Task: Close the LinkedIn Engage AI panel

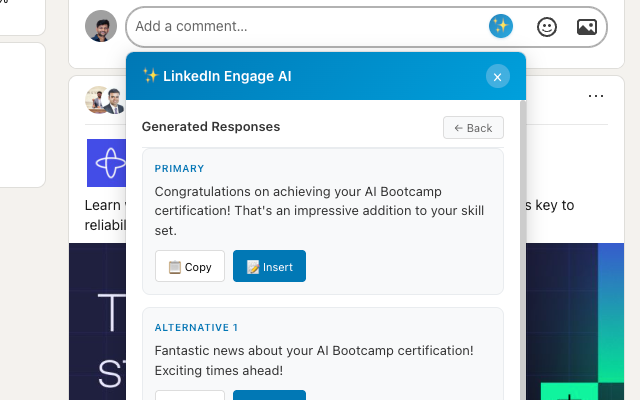Action: click(498, 76)
